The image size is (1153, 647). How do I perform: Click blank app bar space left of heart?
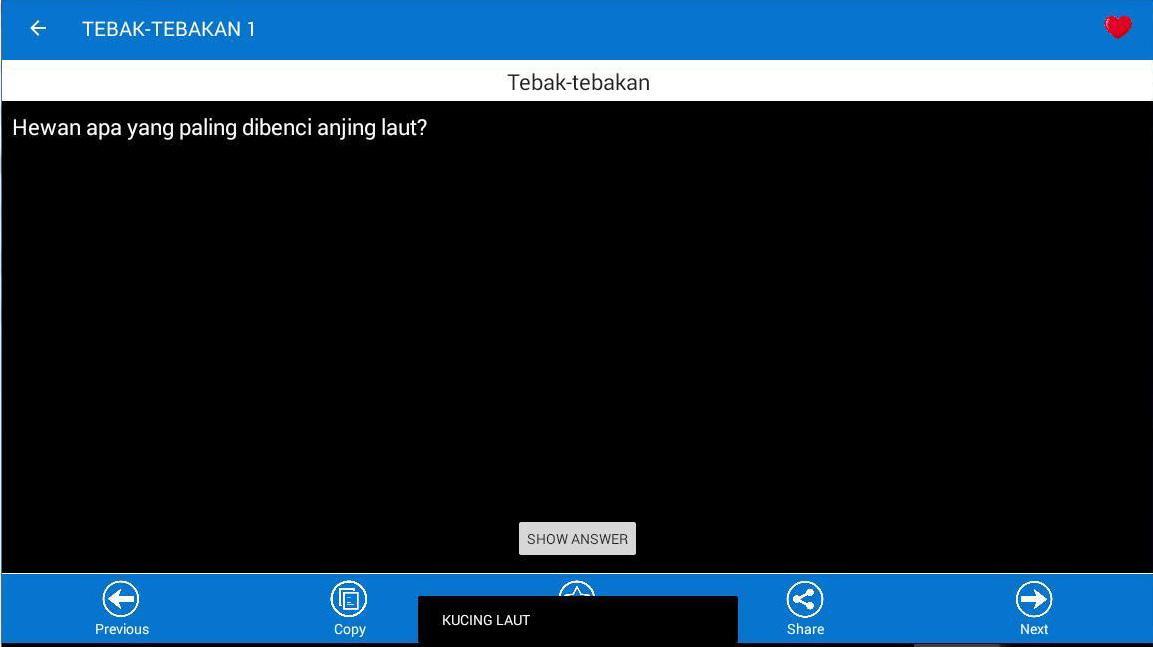pyautogui.click(x=700, y=29)
